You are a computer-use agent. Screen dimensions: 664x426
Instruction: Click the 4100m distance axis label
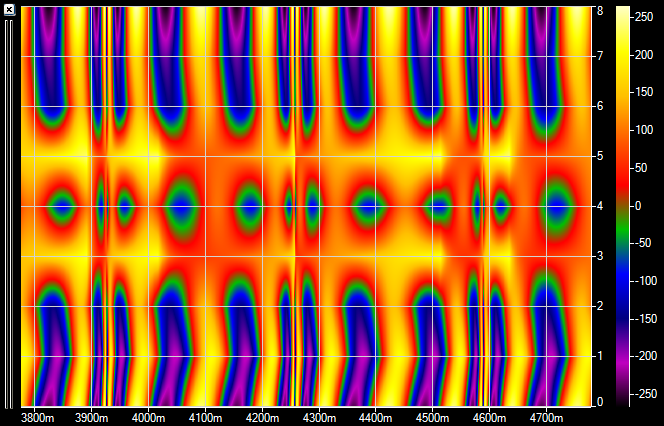(205, 418)
